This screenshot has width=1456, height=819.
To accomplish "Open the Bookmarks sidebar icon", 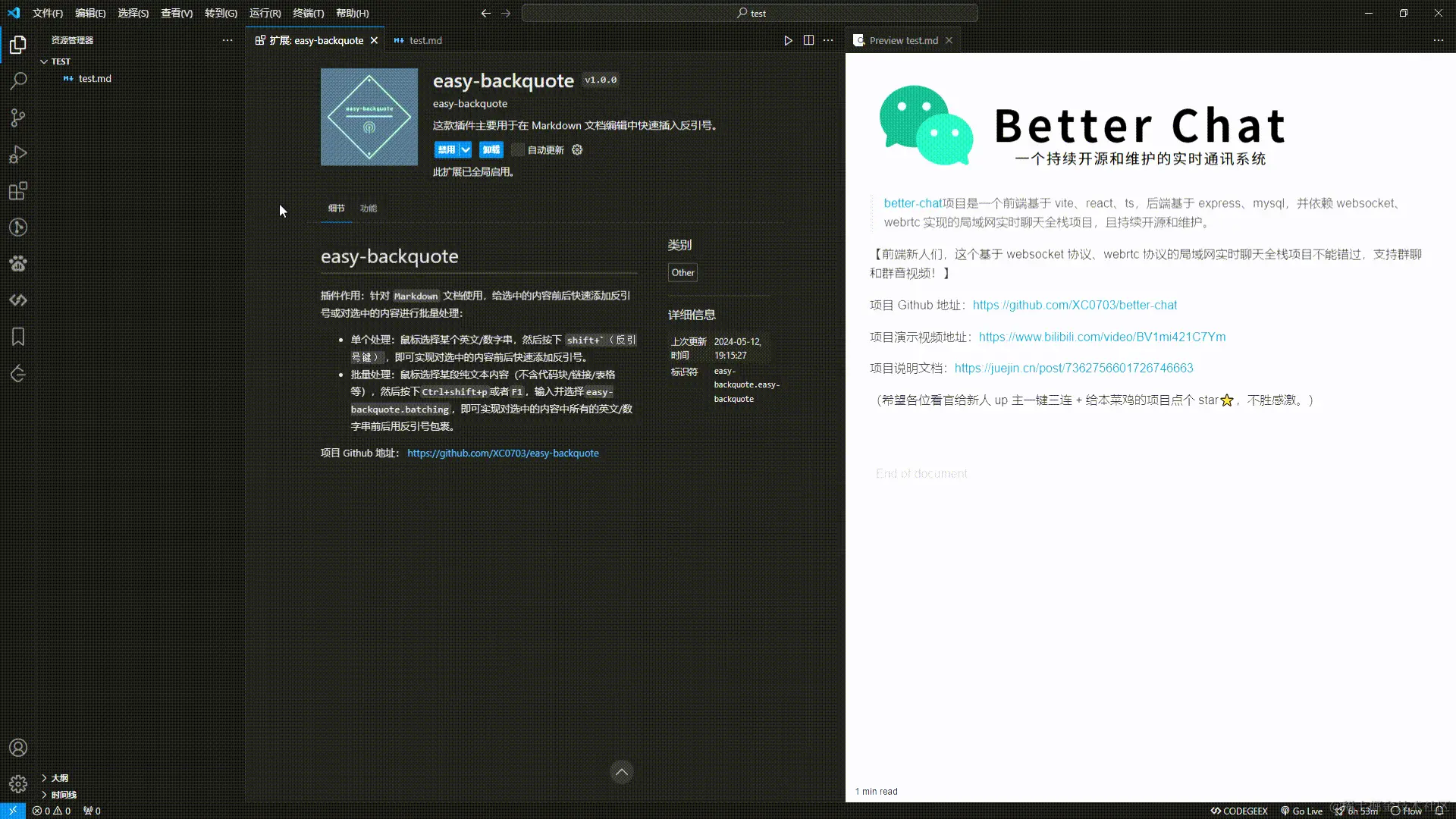I will [18, 337].
